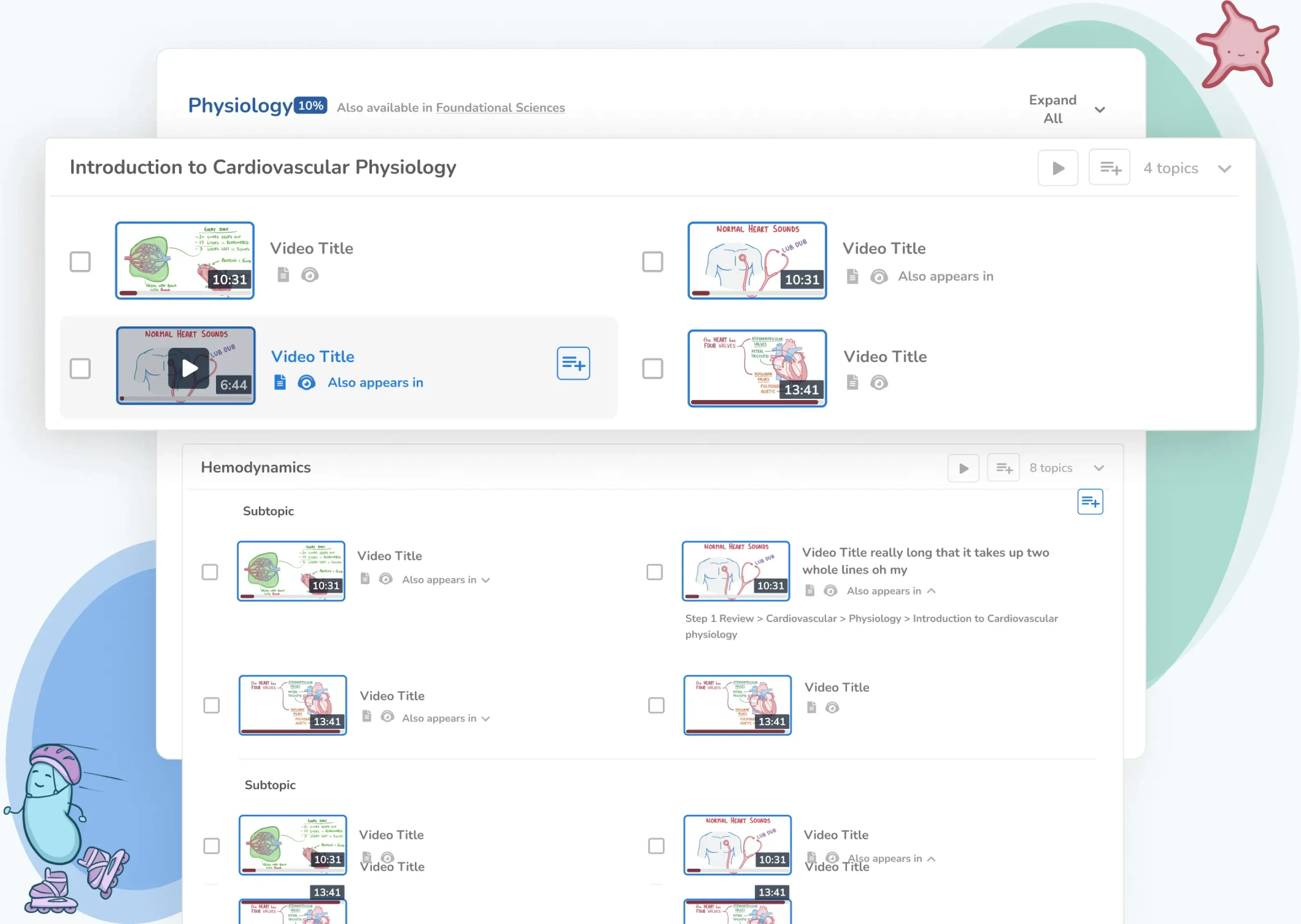The width and height of the screenshot is (1301, 924).
Task: Play the 6:44 Normal Heart Sounds thumbnail
Action: pos(188,368)
